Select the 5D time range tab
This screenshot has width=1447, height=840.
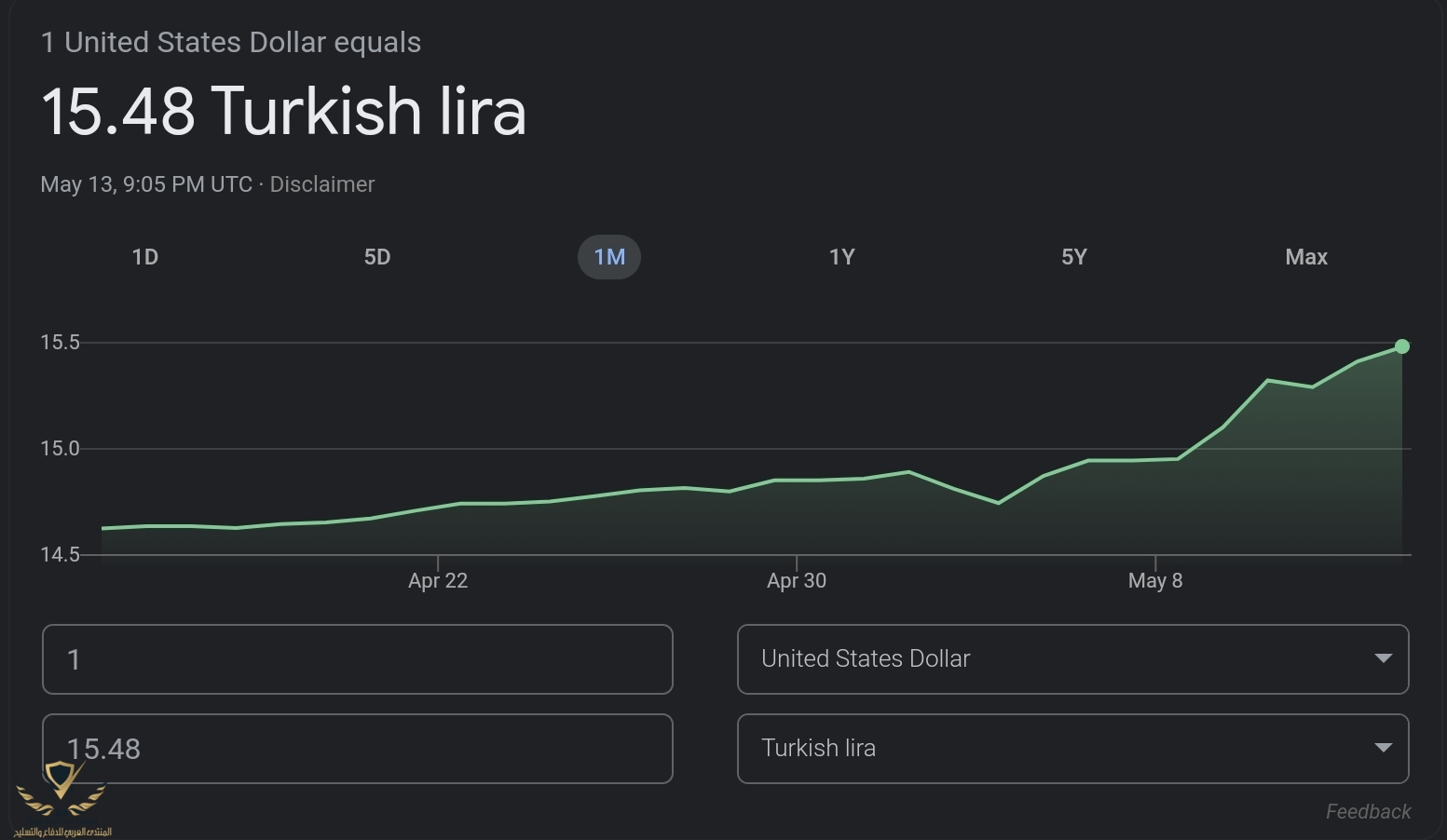376,257
